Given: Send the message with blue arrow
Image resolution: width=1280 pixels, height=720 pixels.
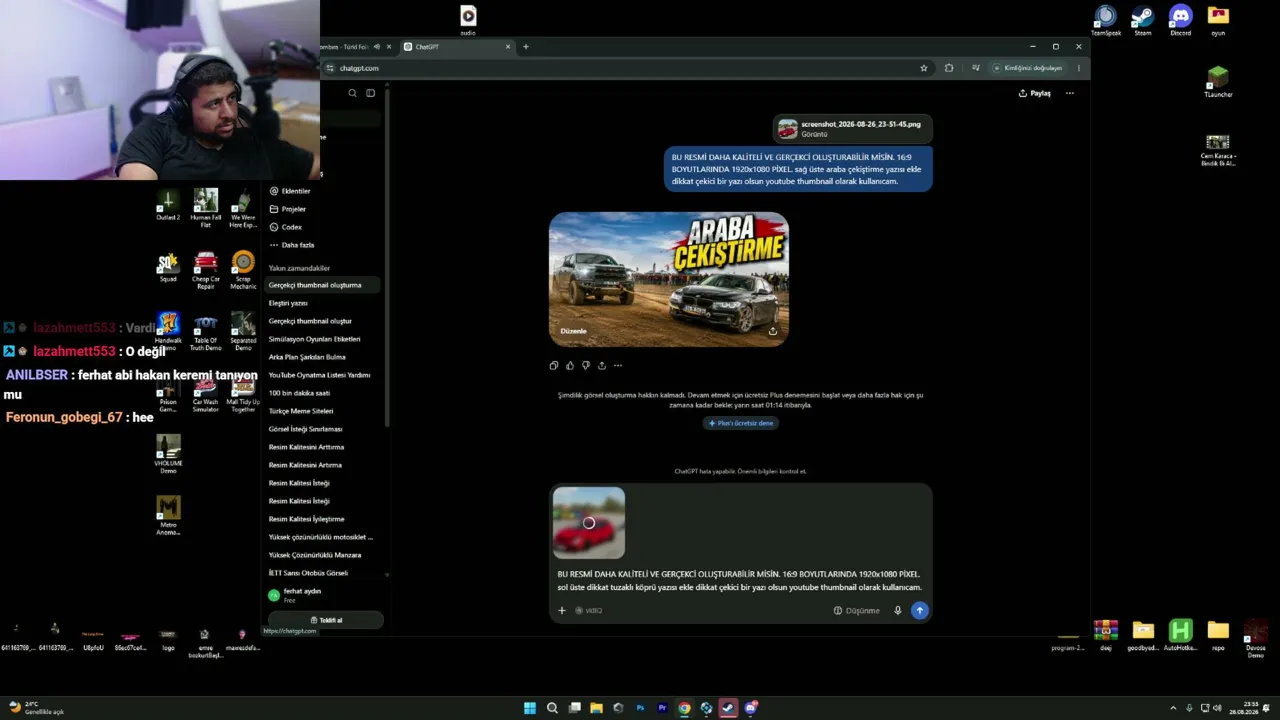Looking at the screenshot, I should [x=920, y=610].
